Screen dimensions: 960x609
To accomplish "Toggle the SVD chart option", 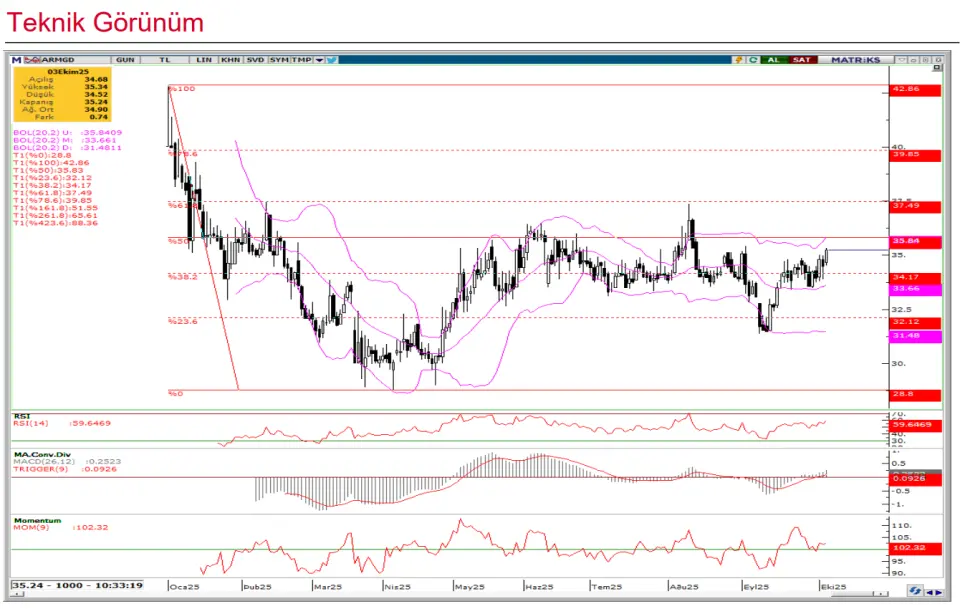I will pos(255,60).
